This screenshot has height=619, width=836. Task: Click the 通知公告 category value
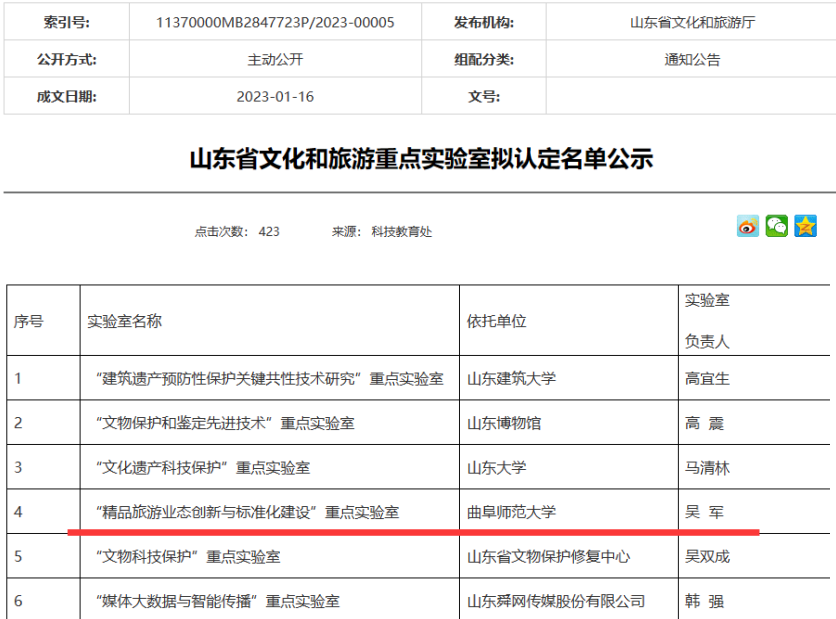691,59
